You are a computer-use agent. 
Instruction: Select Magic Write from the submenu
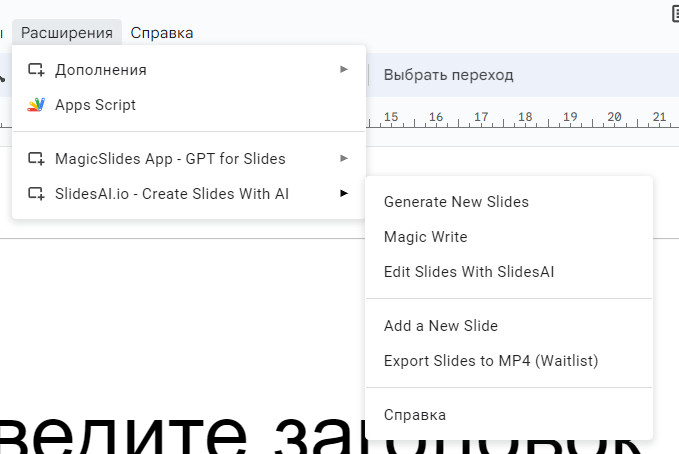[426, 237]
